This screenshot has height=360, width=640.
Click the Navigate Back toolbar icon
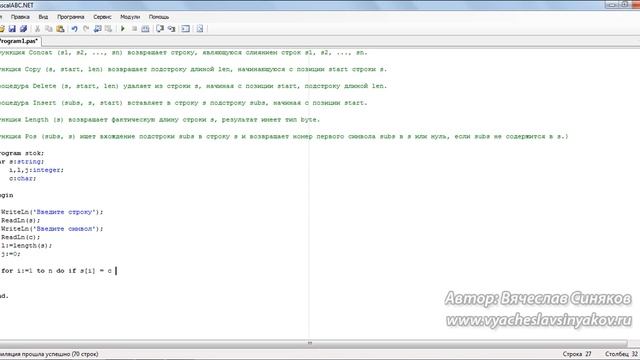pos(97,29)
